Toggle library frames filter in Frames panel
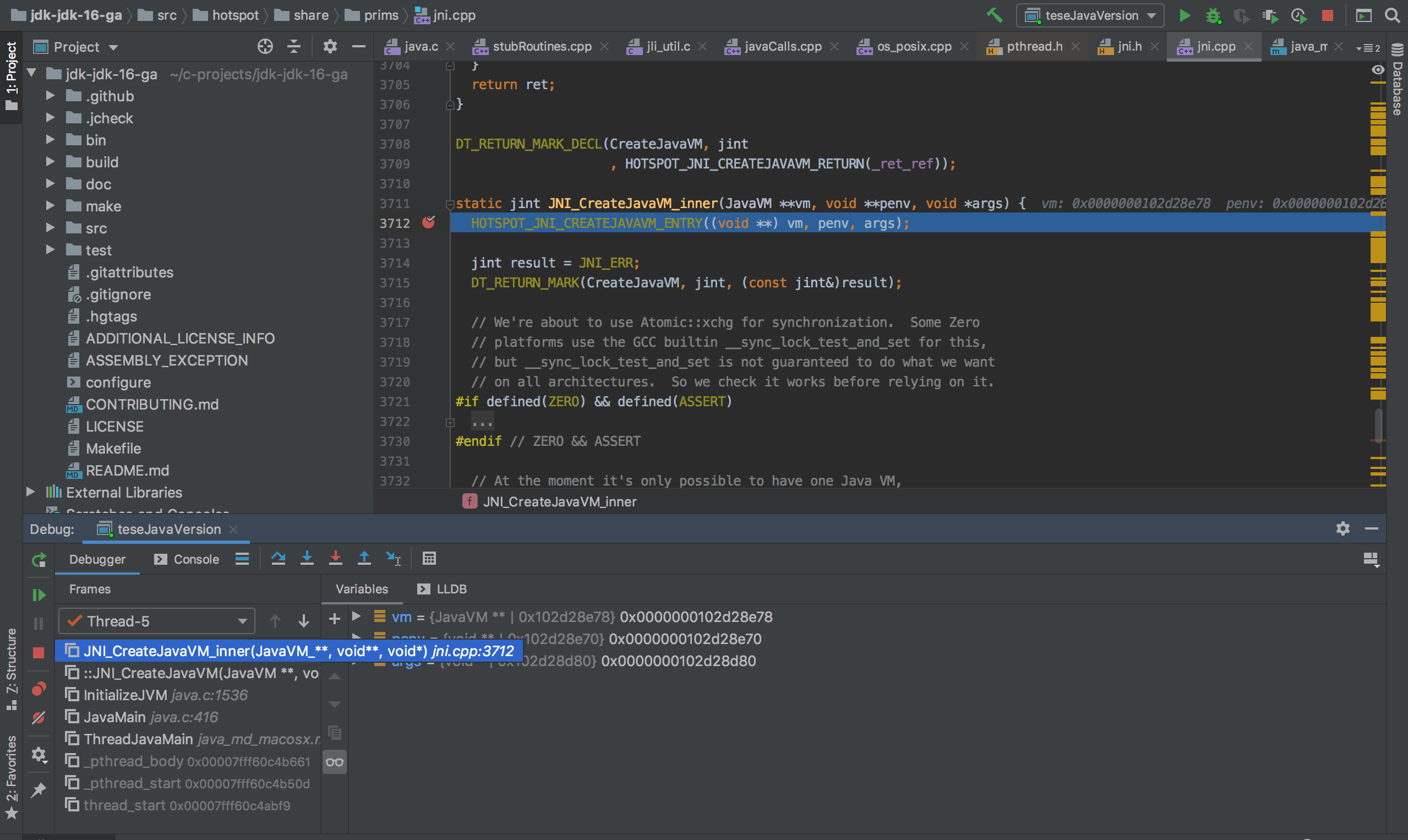This screenshot has height=840, width=1408. [335, 762]
